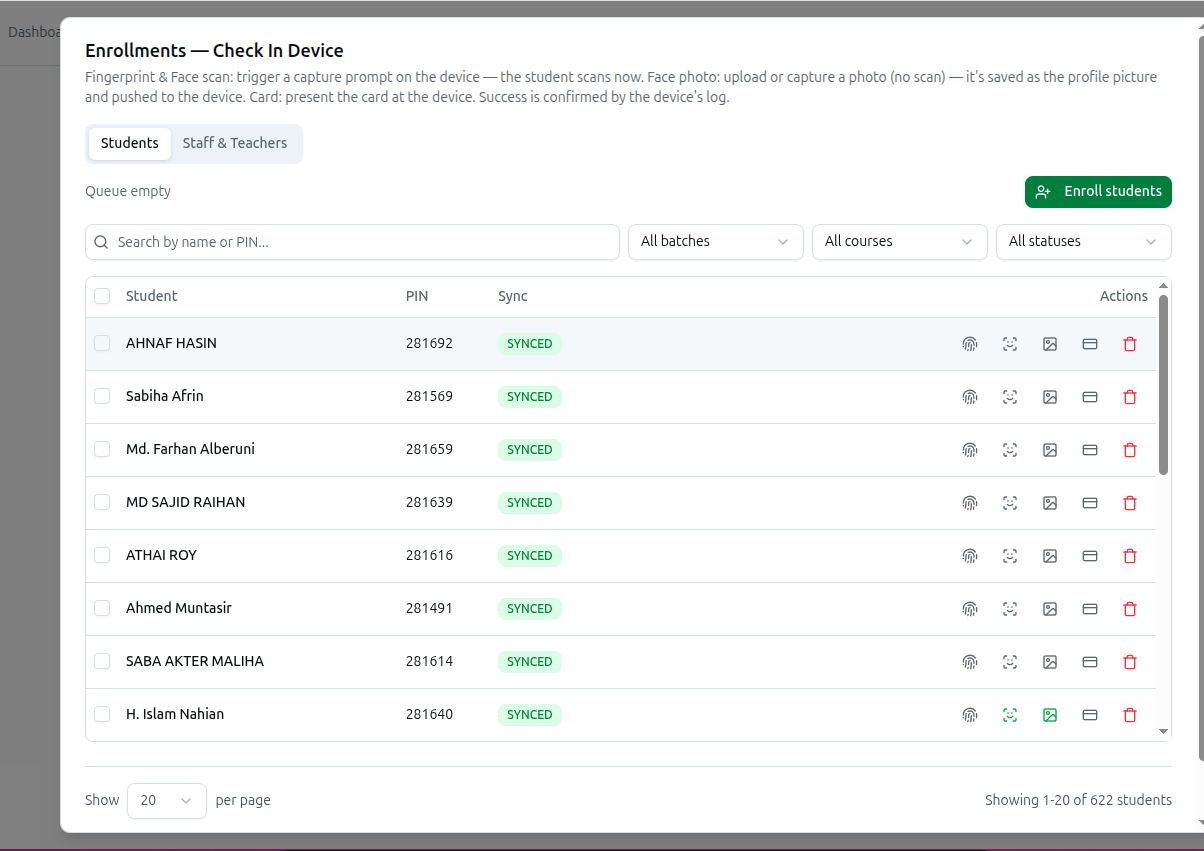Tick the checkbox beside Ahmed Muntasir
The image size is (1204, 851).
[102, 608]
